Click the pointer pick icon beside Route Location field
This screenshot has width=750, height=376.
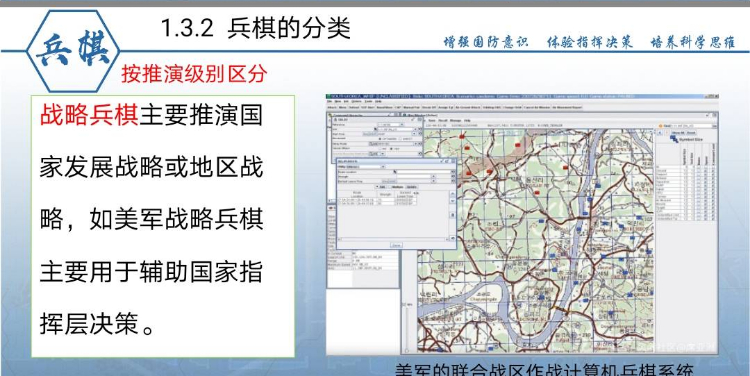(395, 172)
